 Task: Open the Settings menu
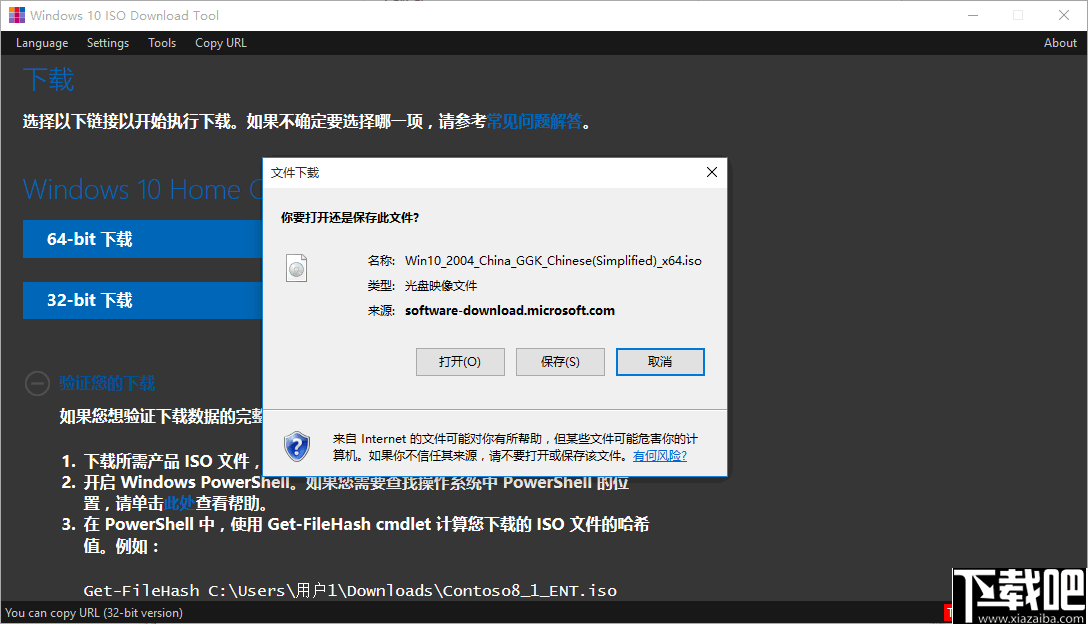108,43
